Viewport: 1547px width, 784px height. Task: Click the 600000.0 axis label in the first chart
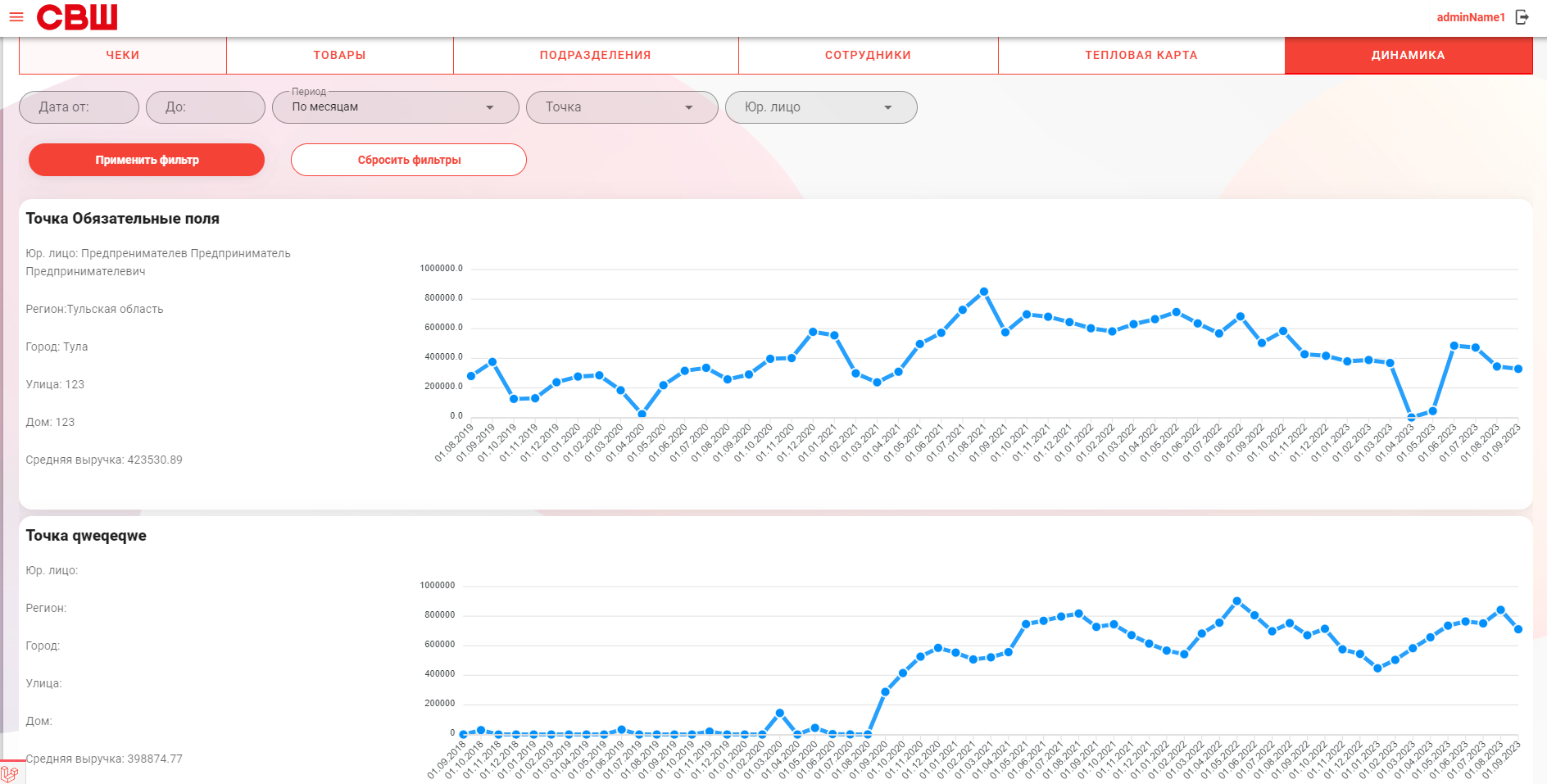point(443,328)
